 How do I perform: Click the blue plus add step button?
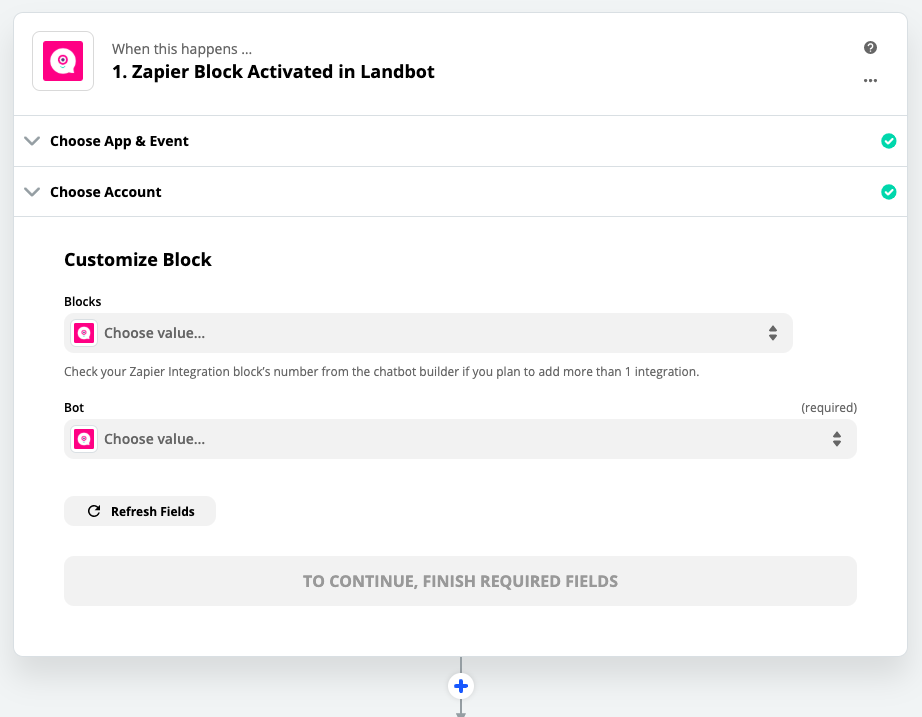461,686
